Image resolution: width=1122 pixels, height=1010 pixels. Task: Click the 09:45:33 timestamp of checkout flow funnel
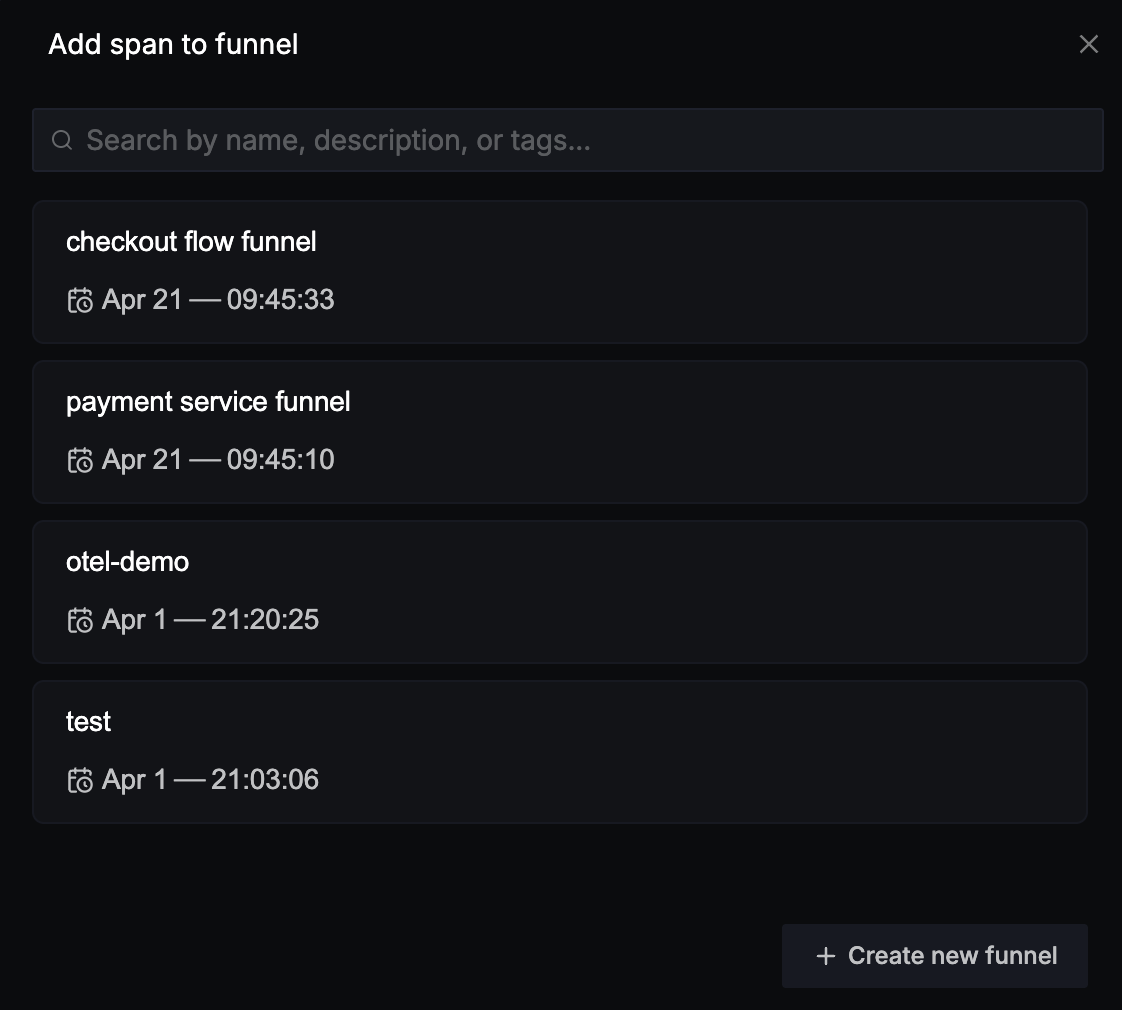(x=280, y=300)
